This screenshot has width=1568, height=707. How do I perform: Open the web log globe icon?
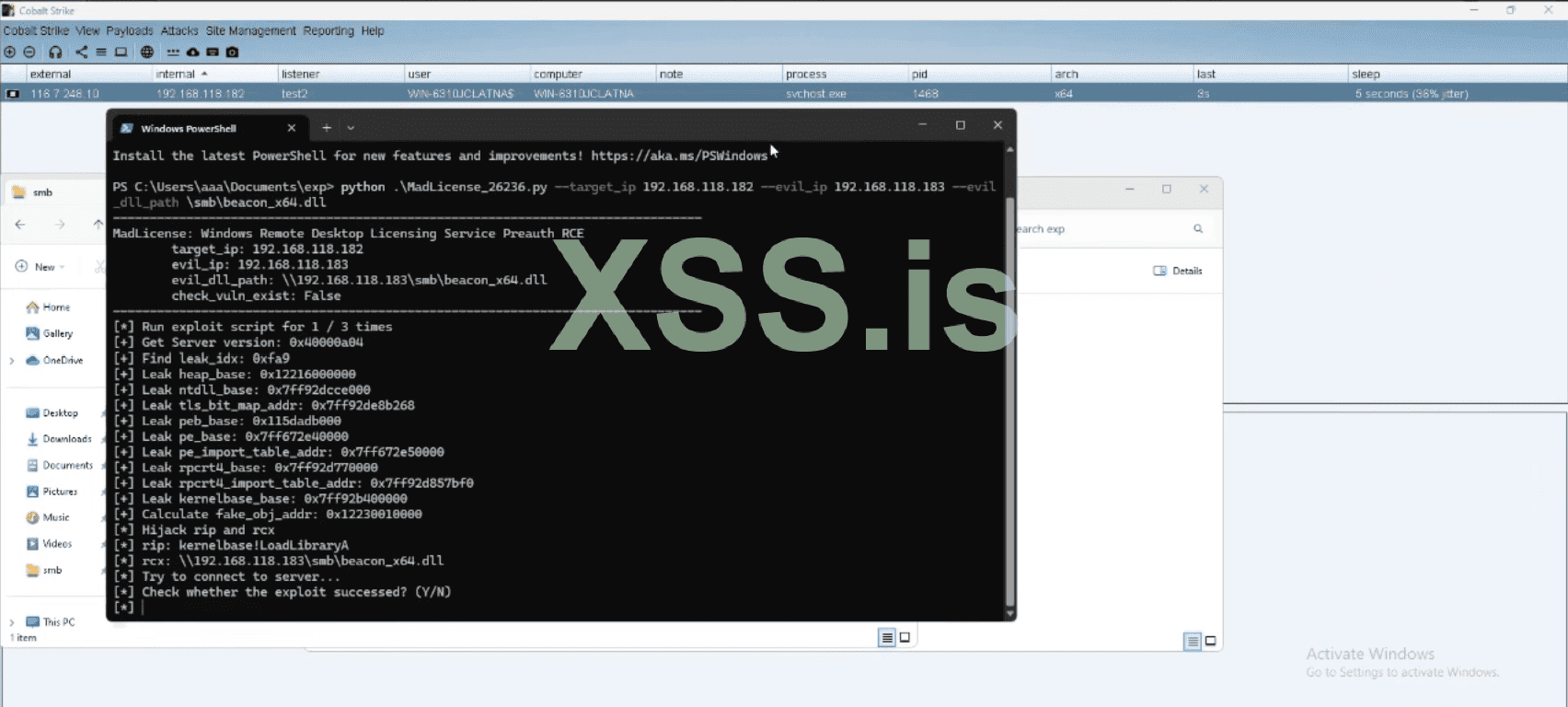[x=147, y=52]
